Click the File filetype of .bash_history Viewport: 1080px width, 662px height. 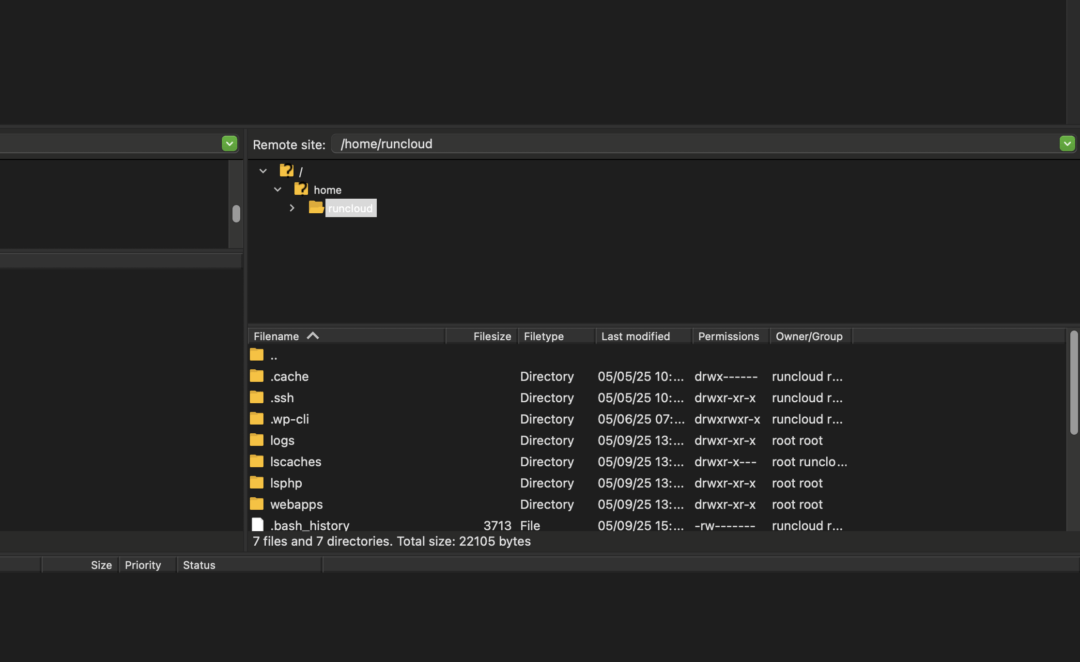pos(530,526)
